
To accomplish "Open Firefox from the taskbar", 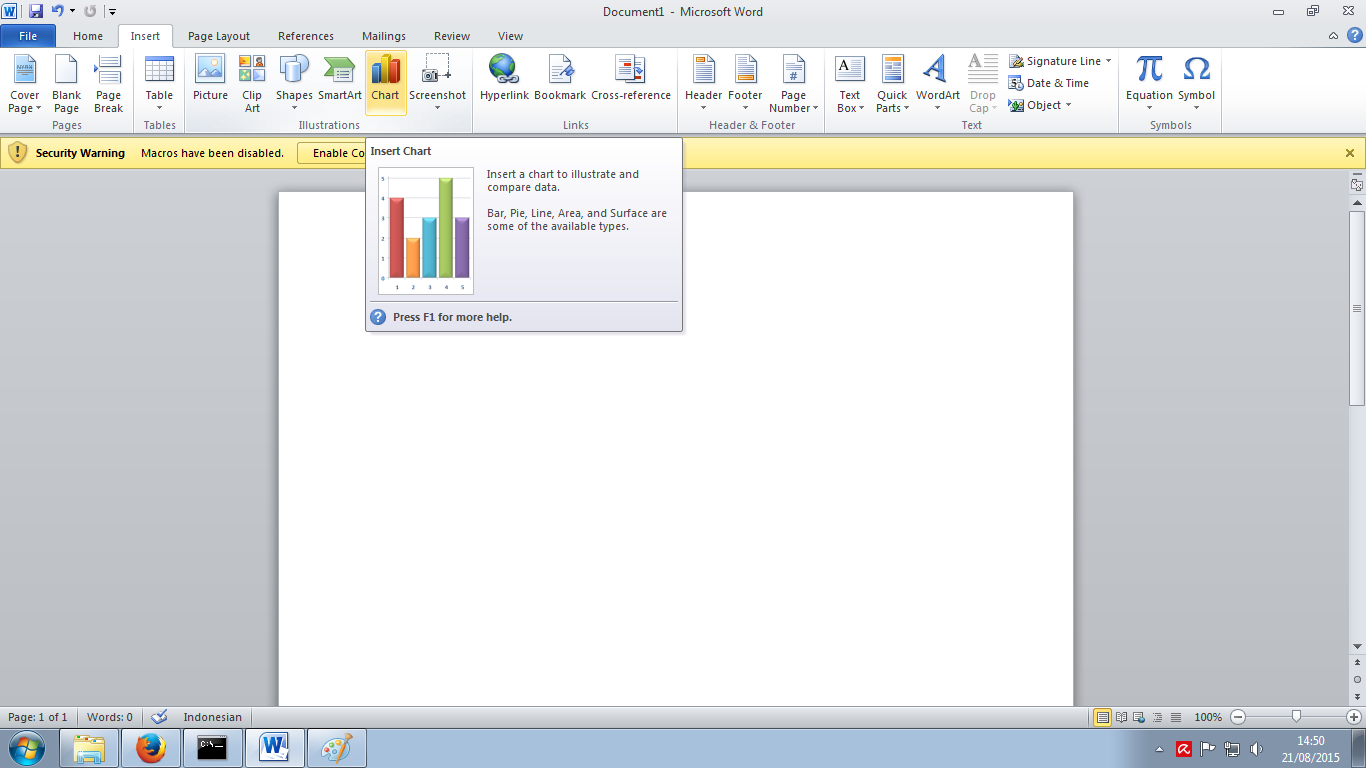I will [x=151, y=748].
